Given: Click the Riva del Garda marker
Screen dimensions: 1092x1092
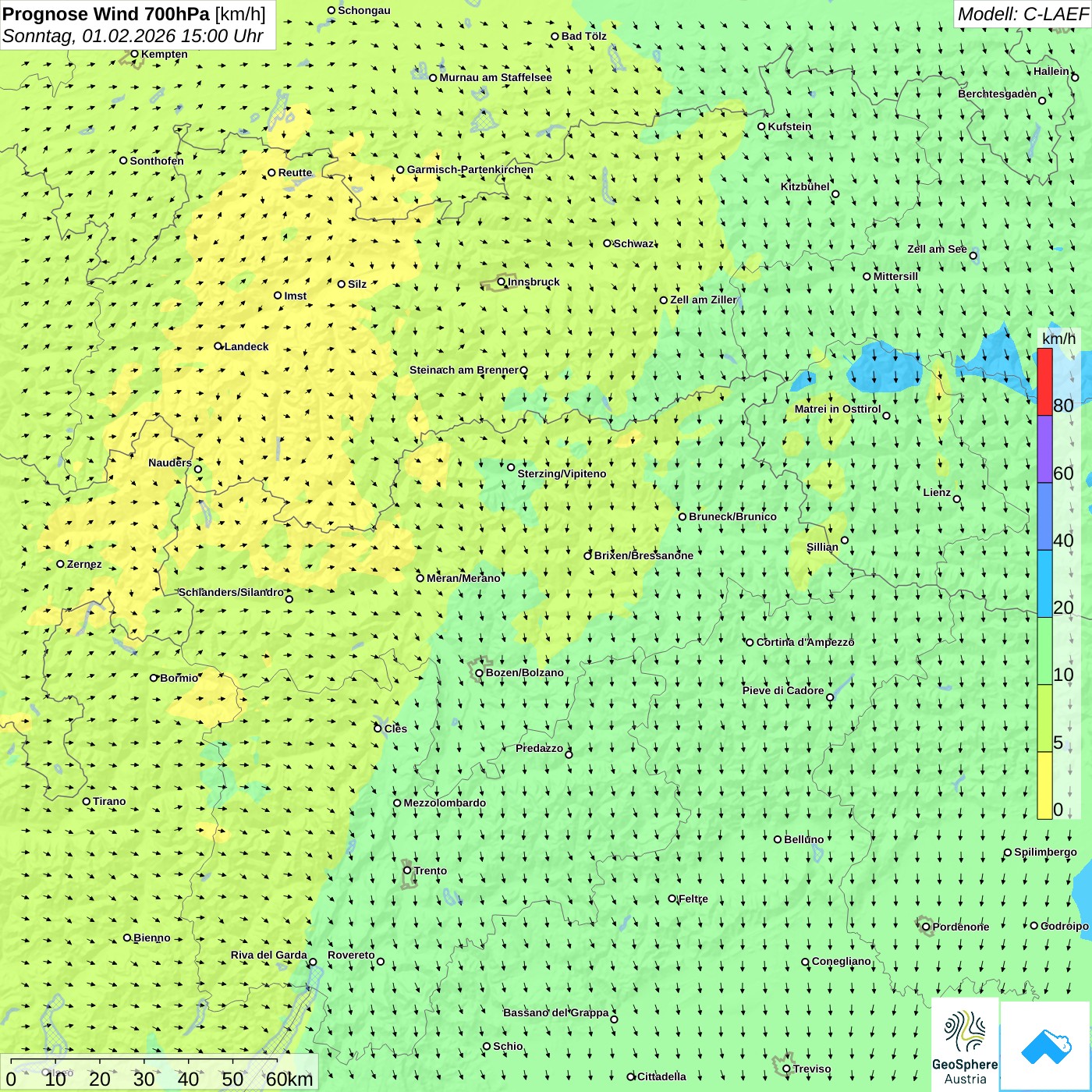Looking at the screenshot, I should point(313,962).
